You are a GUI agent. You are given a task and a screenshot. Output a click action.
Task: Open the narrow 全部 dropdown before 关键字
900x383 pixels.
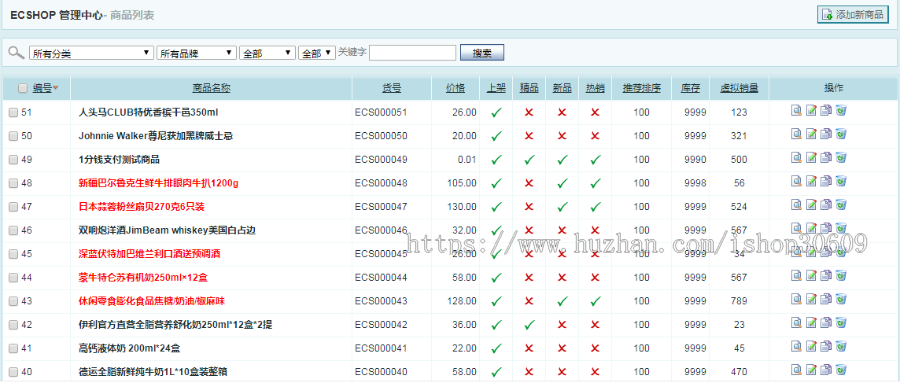point(317,53)
